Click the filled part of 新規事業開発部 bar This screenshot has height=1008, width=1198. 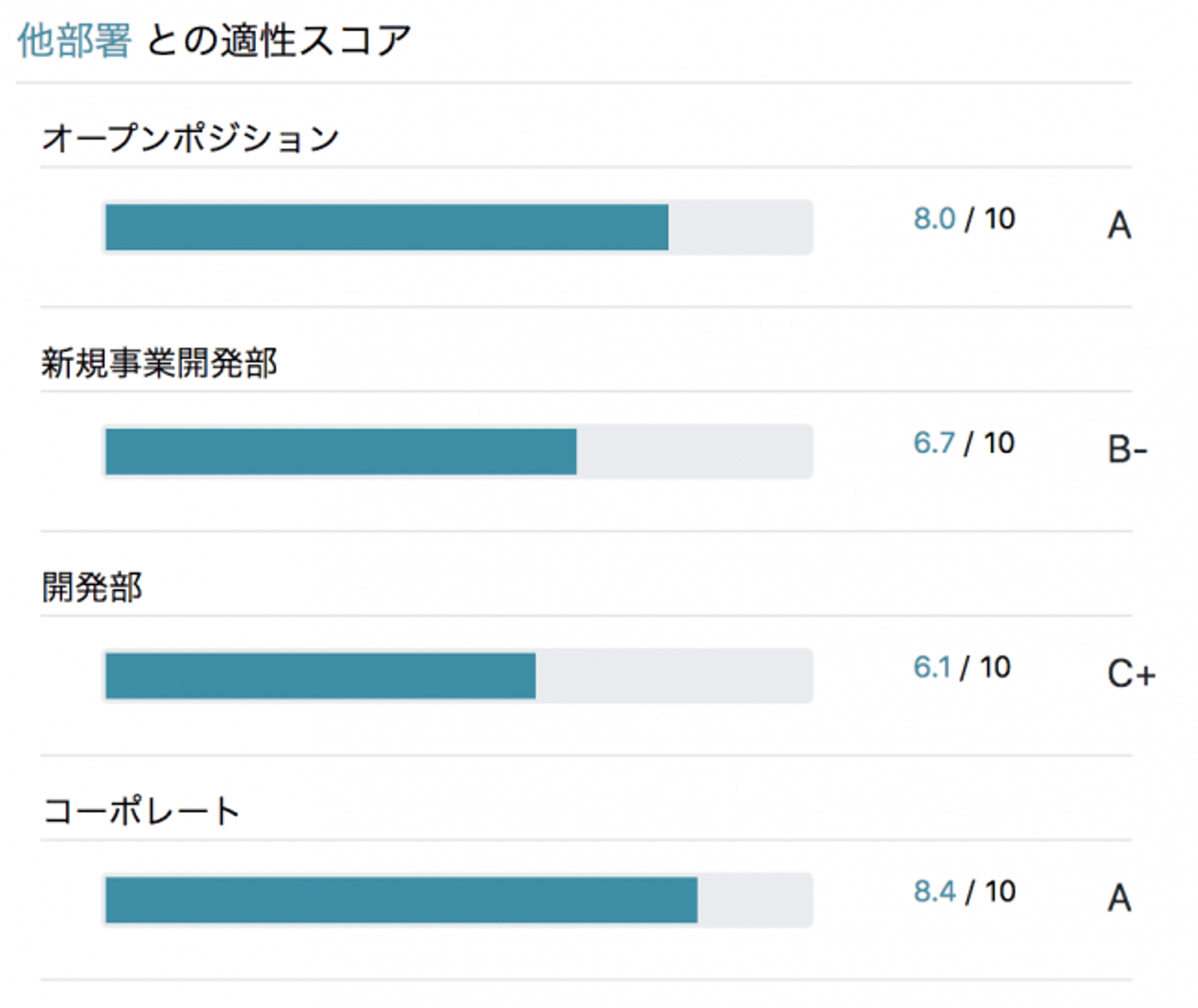[341, 452]
